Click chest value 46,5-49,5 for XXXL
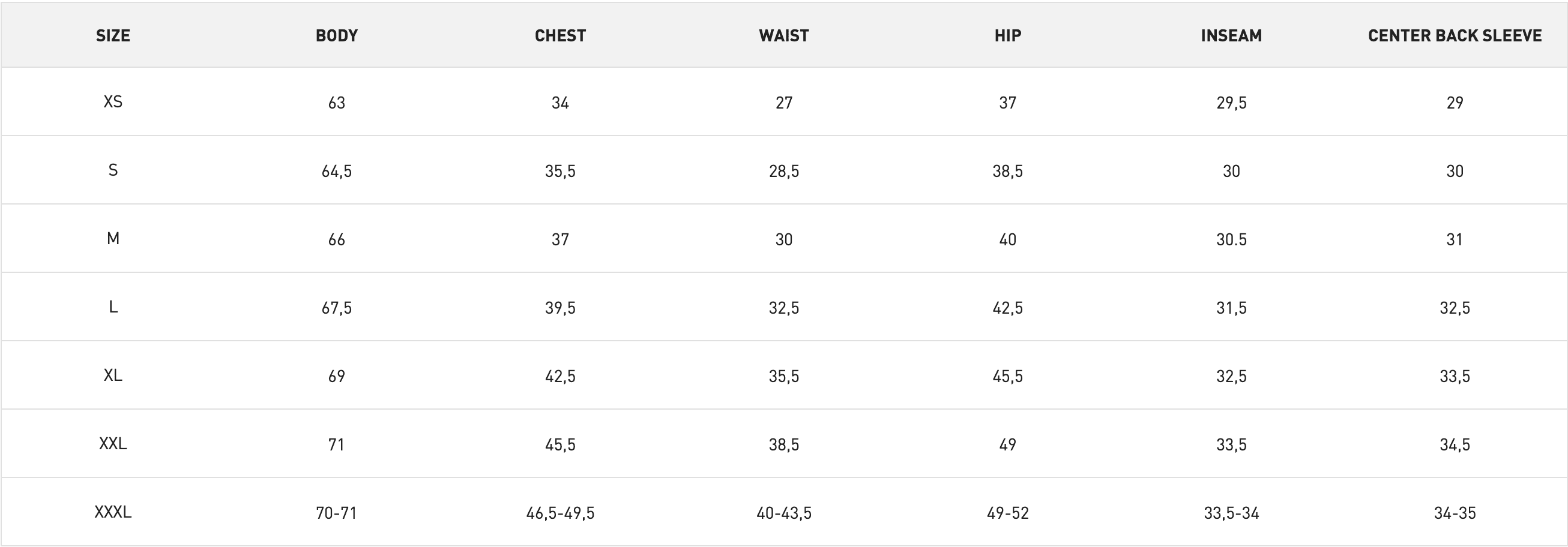Image resolution: width=1568 pixels, height=547 pixels. tap(560, 513)
